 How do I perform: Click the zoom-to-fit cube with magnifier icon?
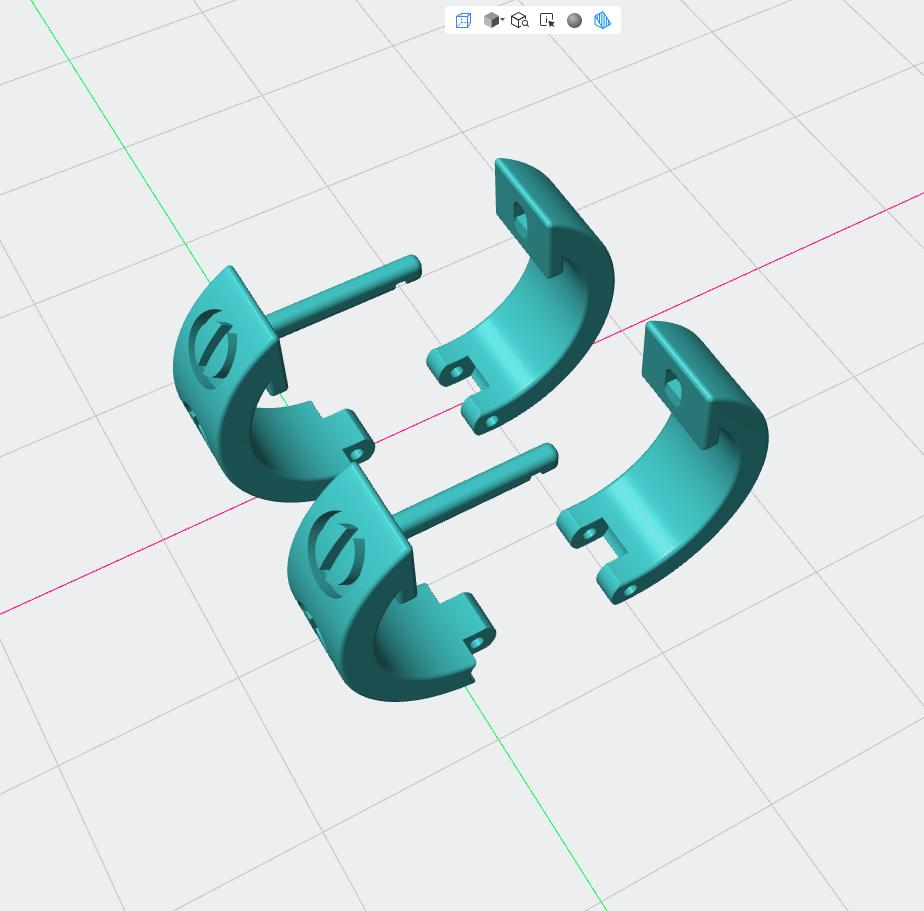point(519,21)
